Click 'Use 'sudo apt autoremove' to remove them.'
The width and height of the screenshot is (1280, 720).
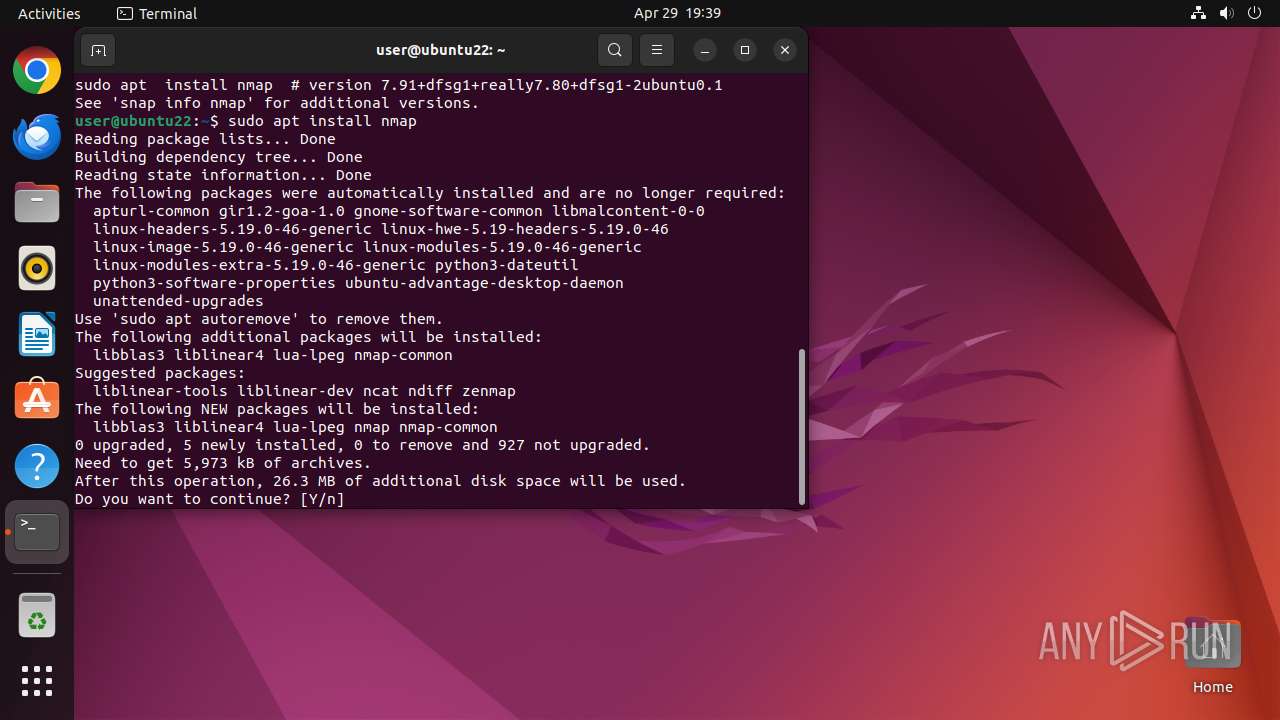[259, 319]
